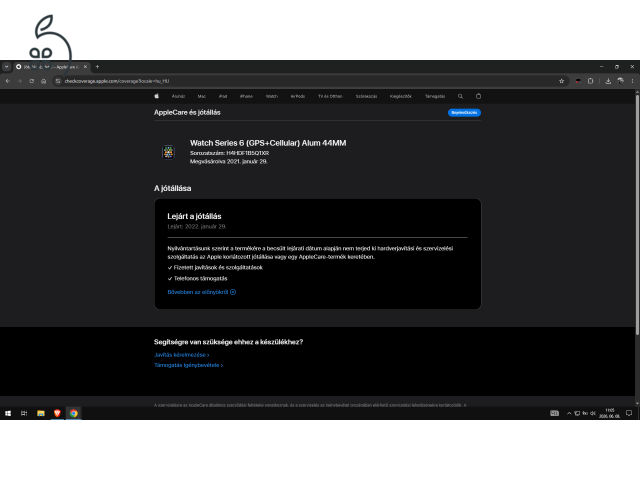Click the blue Bejelentkezés button
Viewport: 640px width, 480px height.
point(464,113)
